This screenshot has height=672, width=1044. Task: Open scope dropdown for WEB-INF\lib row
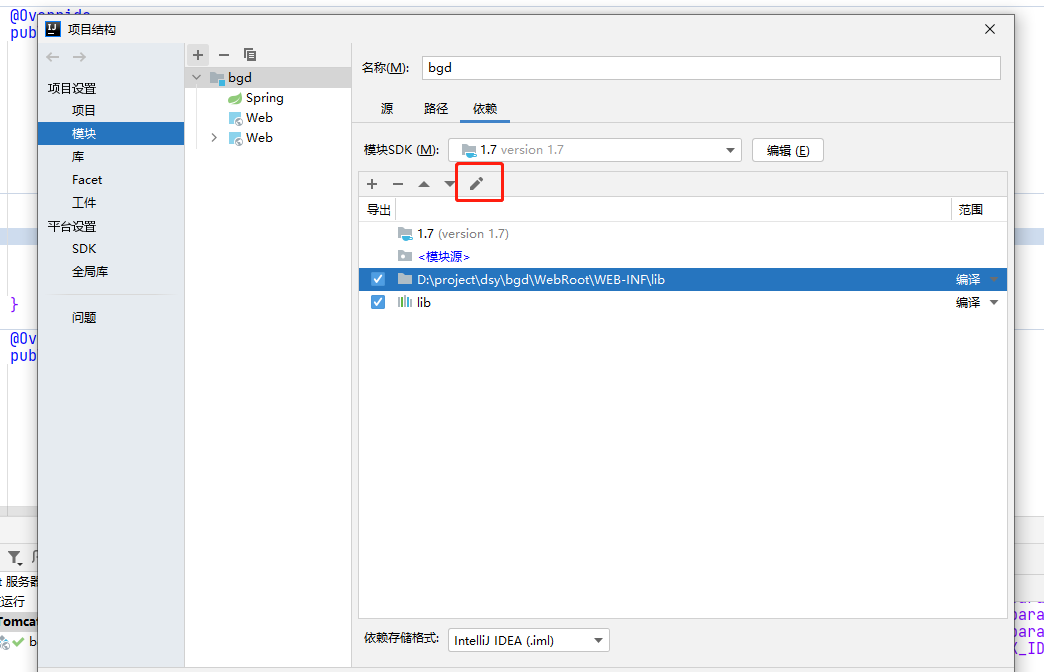(994, 279)
